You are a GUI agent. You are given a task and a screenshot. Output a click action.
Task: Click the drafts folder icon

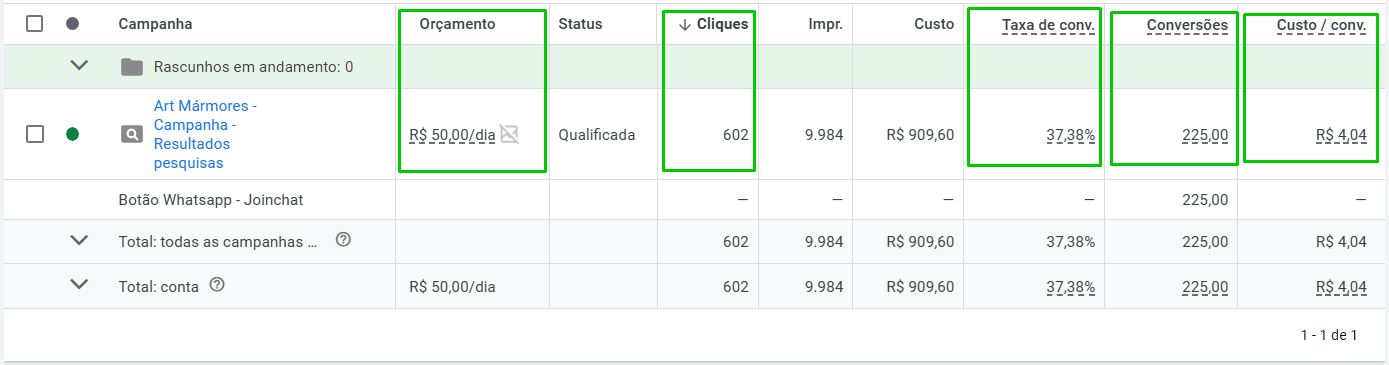pos(131,68)
